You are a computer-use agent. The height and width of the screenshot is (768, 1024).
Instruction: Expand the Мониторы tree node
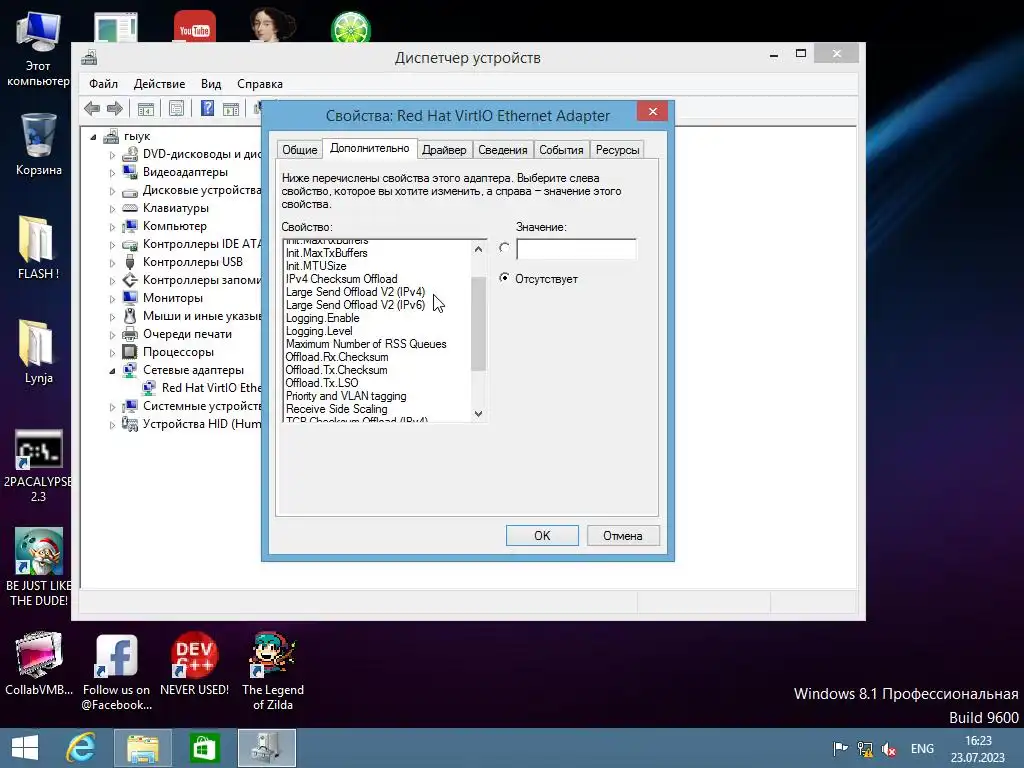pos(112,299)
